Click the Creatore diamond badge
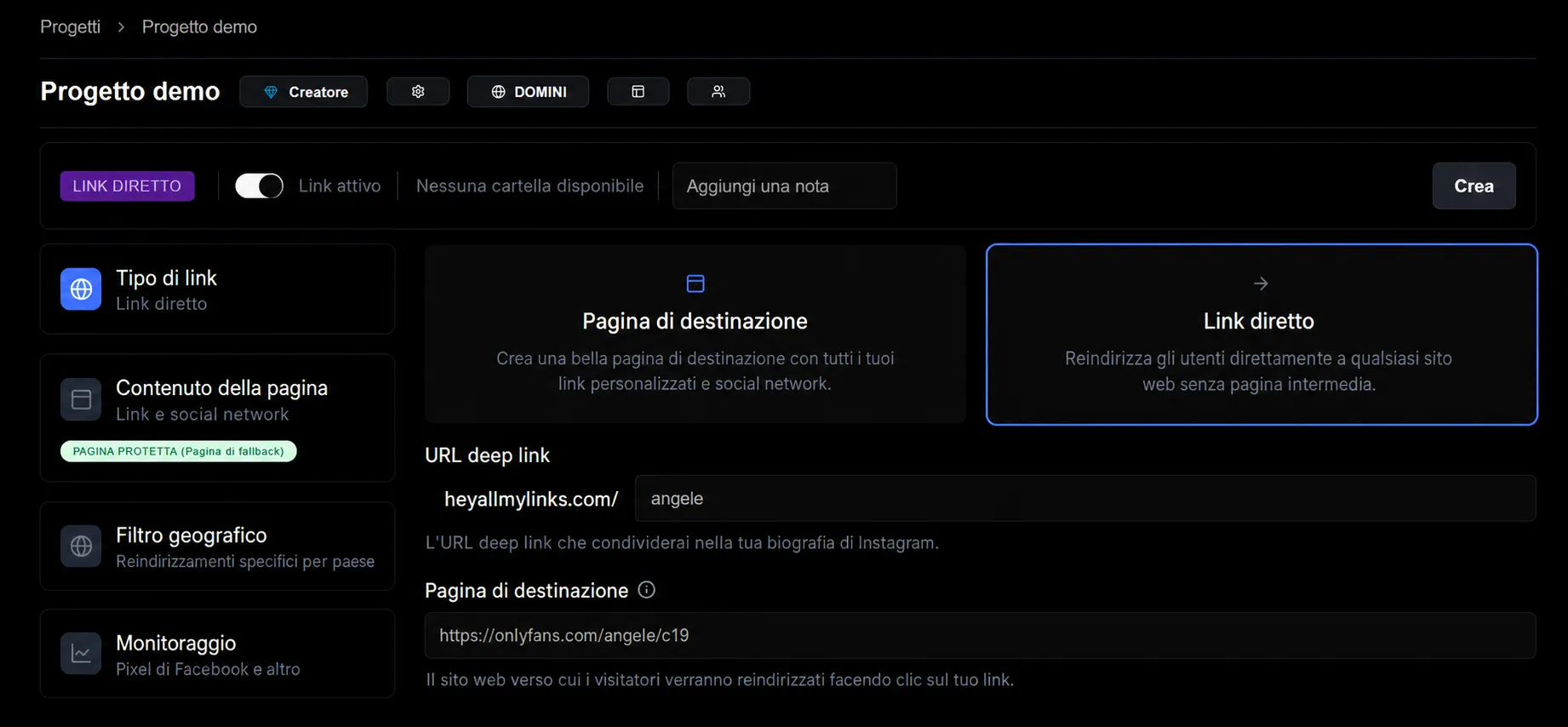Screen dimensions: 1568x727 [x=303, y=91]
